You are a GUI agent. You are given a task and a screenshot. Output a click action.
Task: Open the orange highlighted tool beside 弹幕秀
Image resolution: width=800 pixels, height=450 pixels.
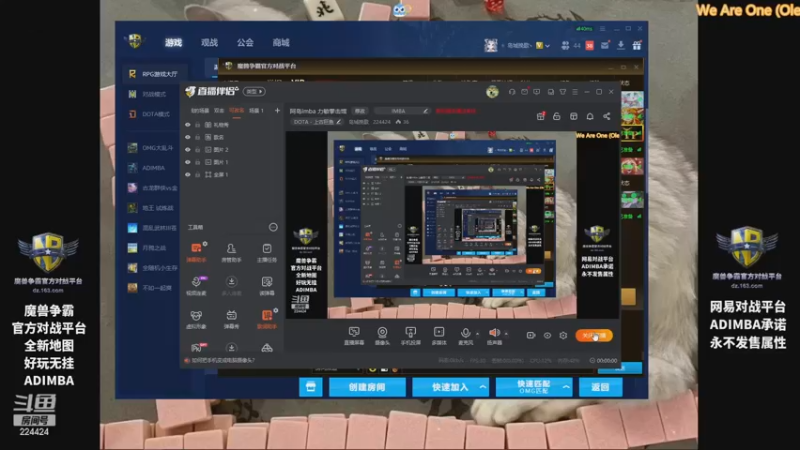click(267, 319)
